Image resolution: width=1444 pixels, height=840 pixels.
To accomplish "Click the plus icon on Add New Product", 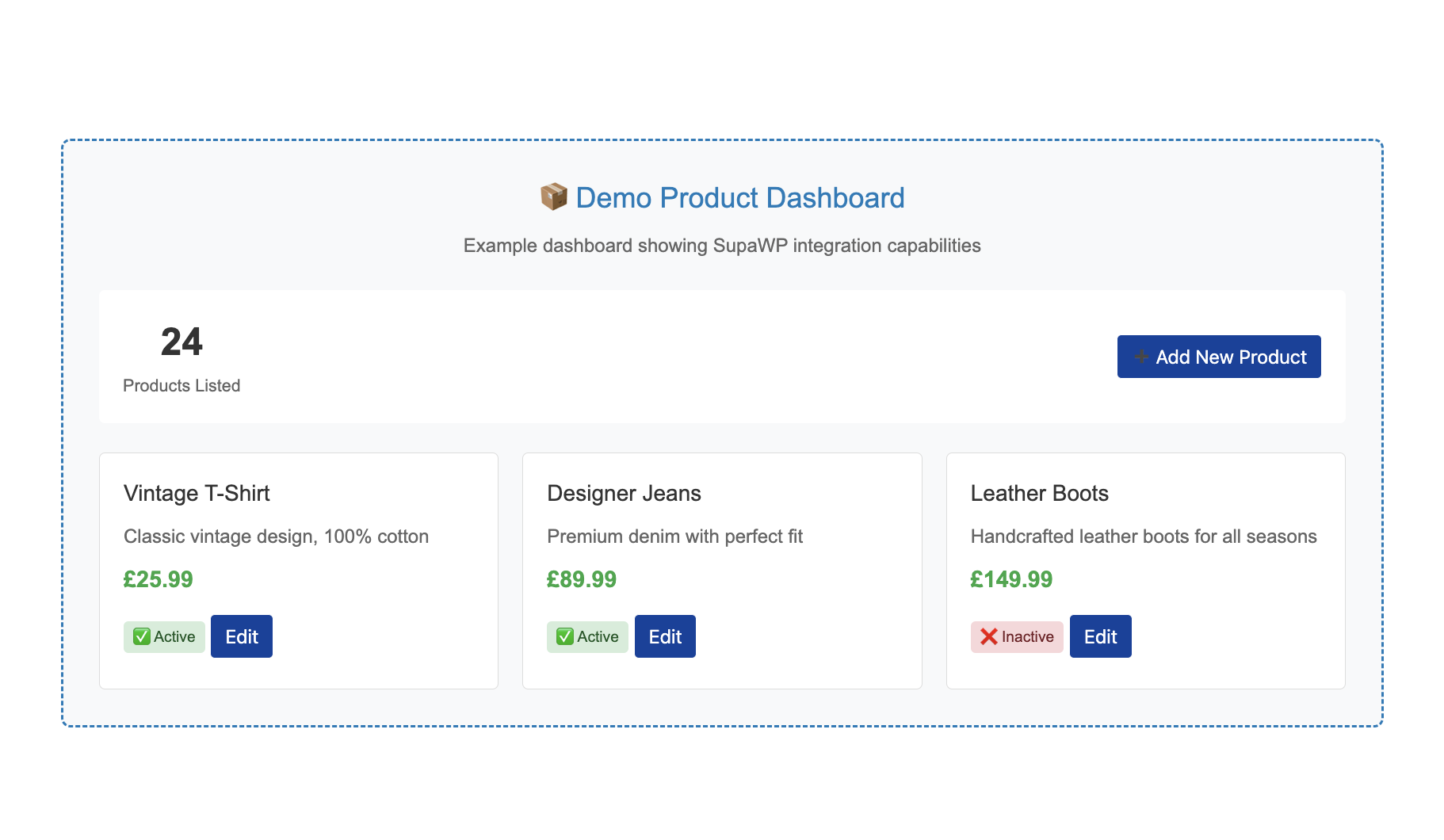I will (x=1141, y=357).
